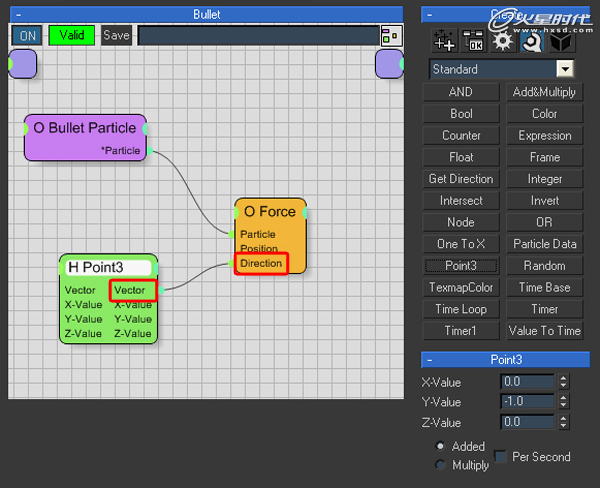The image size is (600, 488).
Task: Click the Value To Time button
Action: (544, 331)
